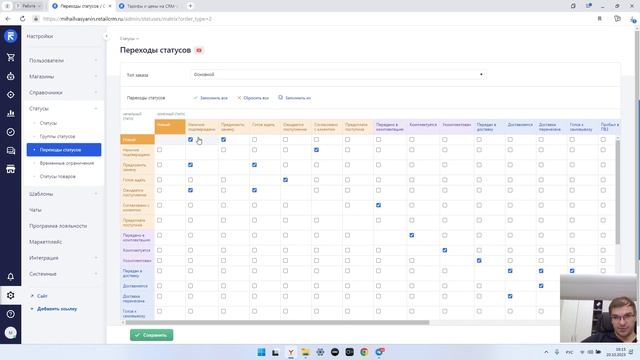Viewport: 640px width, 360px height.
Task: Open Программа лояльности settings item
Action: [x=58, y=226]
